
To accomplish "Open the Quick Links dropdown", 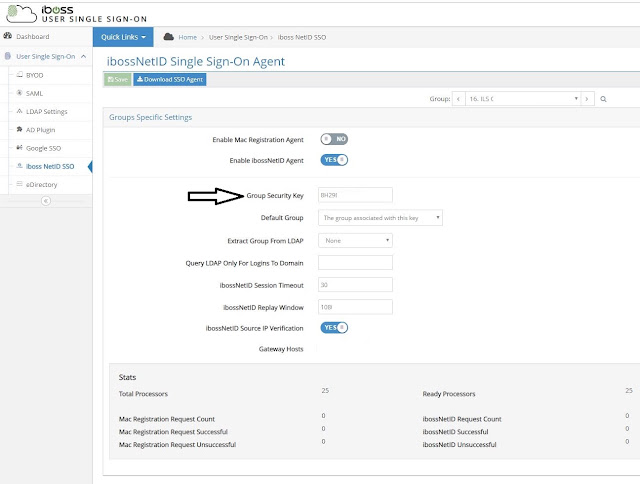I will click(x=123, y=37).
